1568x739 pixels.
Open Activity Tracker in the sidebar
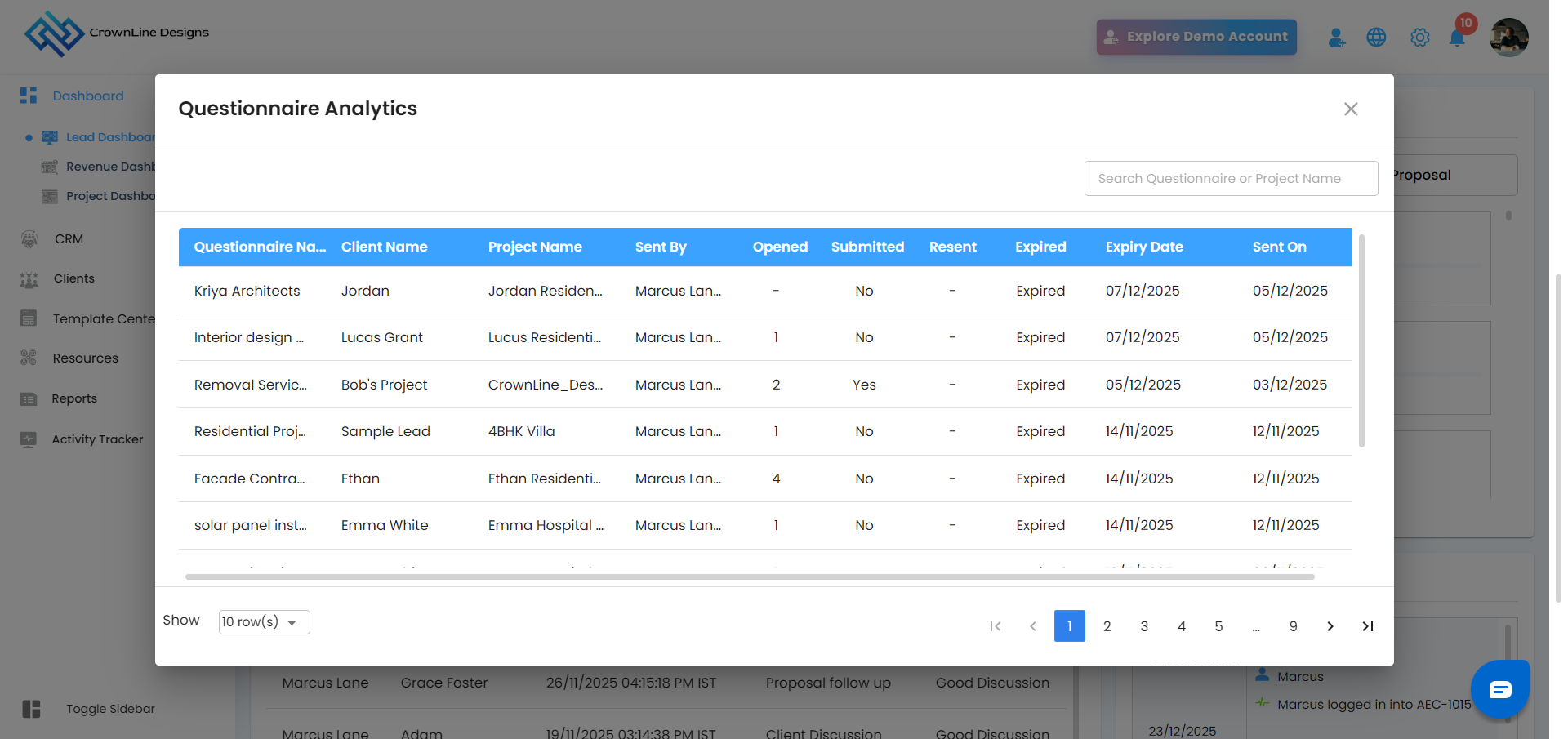click(97, 439)
